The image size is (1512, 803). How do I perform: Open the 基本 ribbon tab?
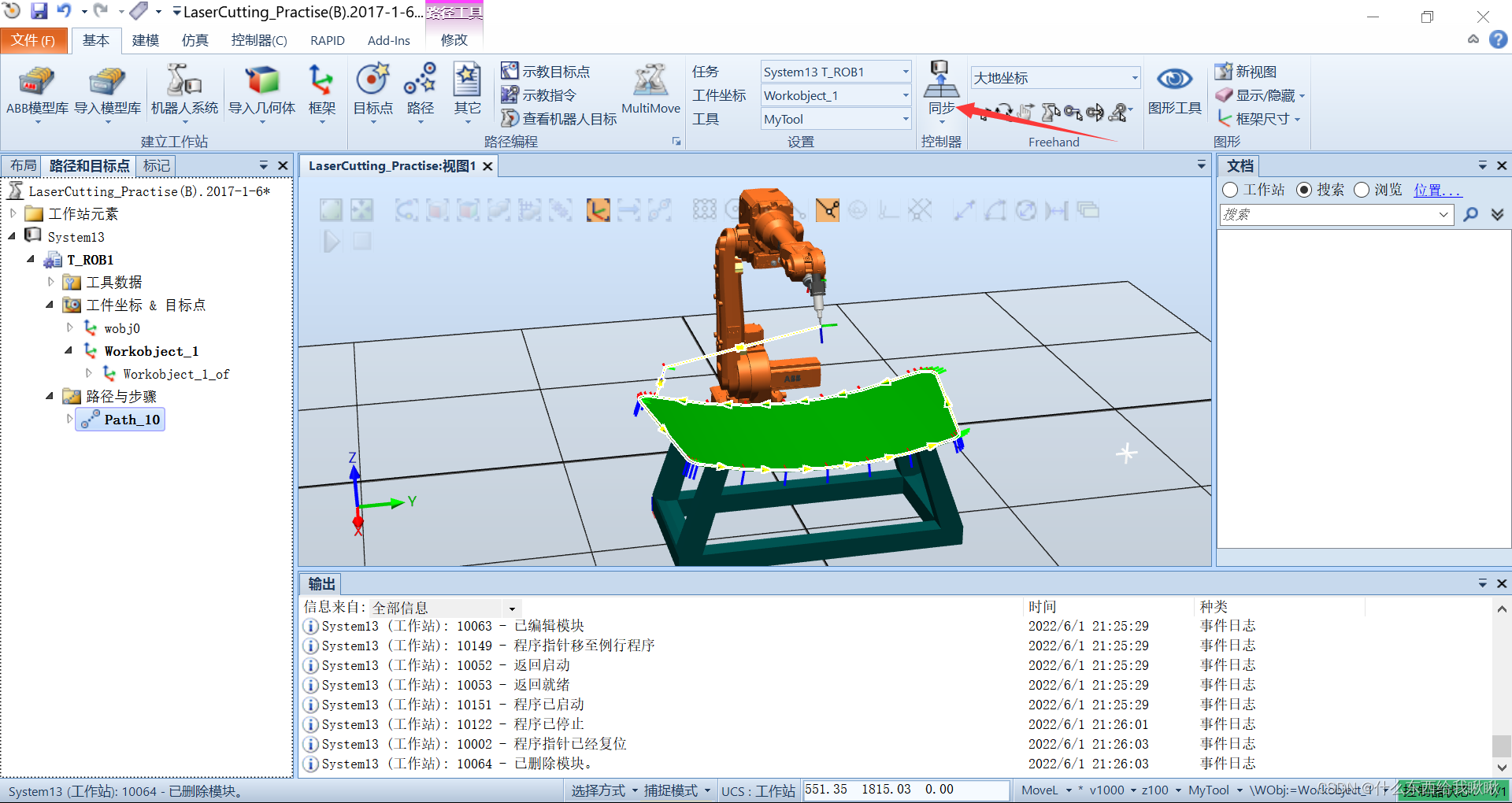96,40
